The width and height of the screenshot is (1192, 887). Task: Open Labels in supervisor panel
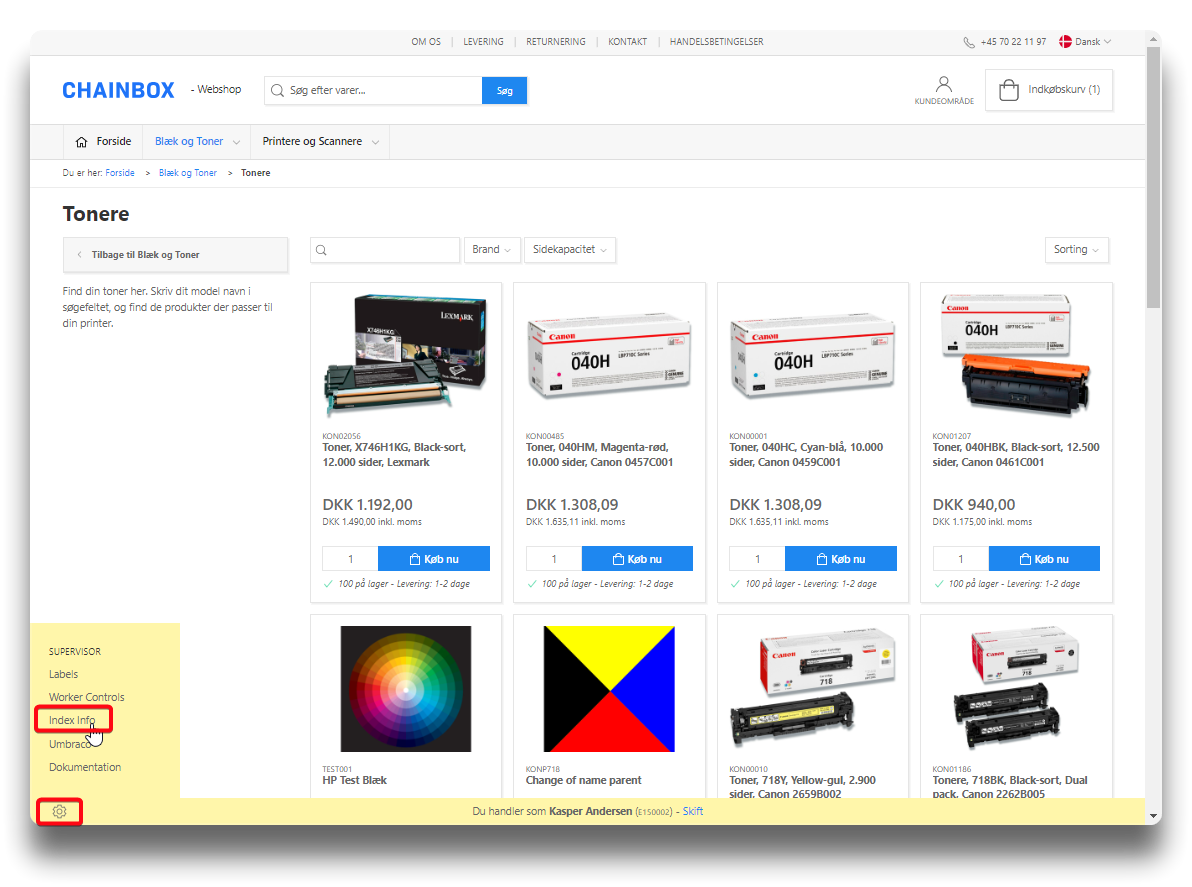coord(63,674)
